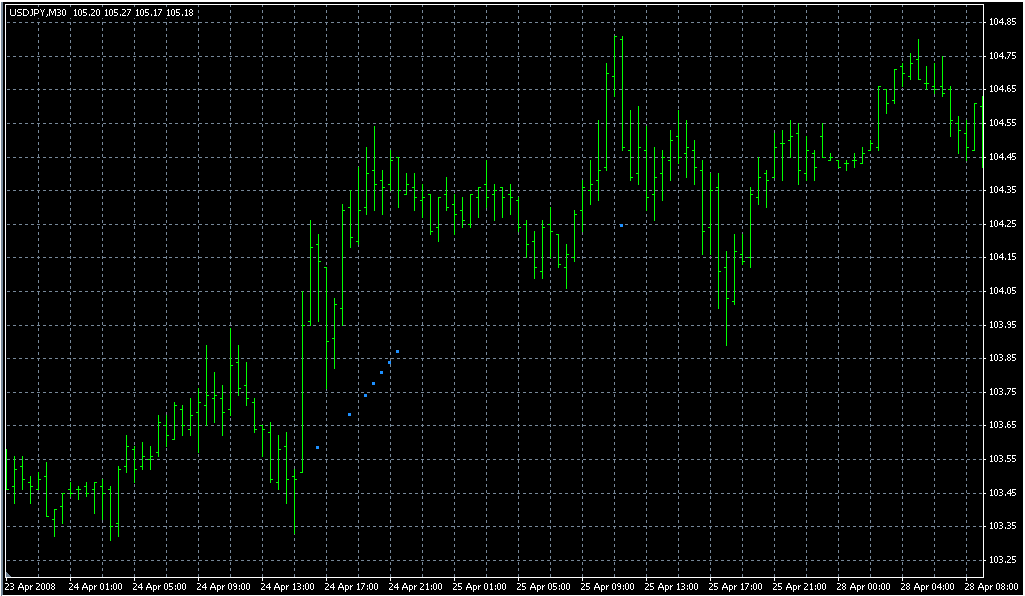Image resolution: width=1025 pixels, height=596 pixels.
Task: Select the 25 Apr 17:00 time label
Action: (x=736, y=586)
